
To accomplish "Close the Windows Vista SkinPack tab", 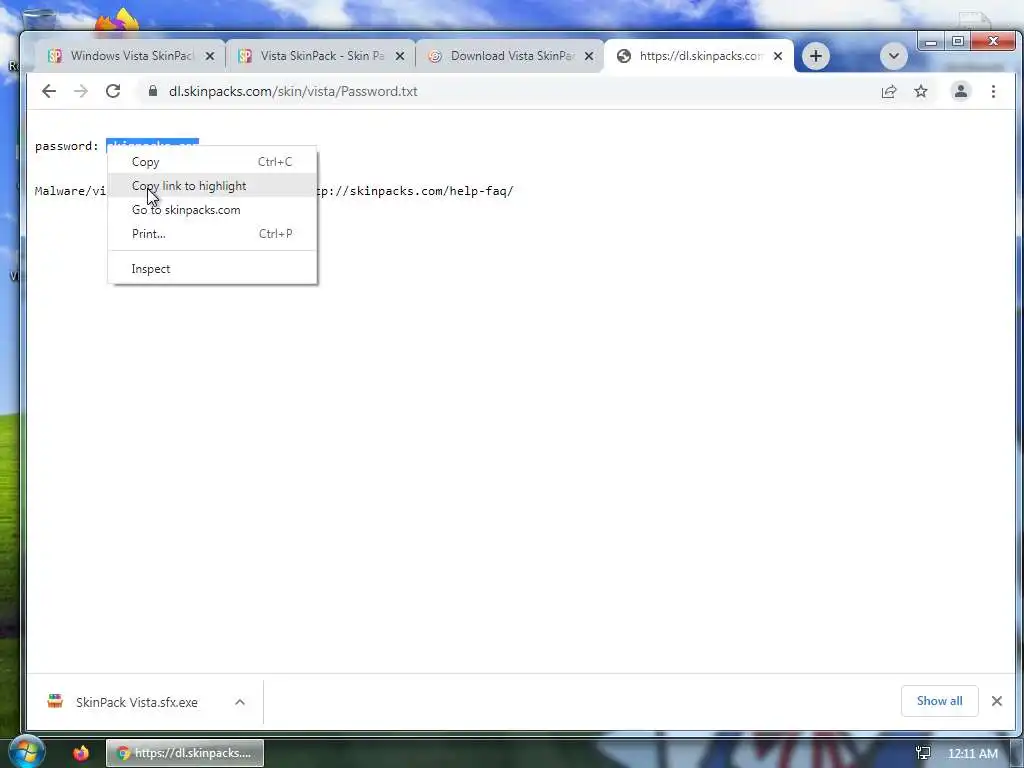I will pyautogui.click(x=210, y=56).
